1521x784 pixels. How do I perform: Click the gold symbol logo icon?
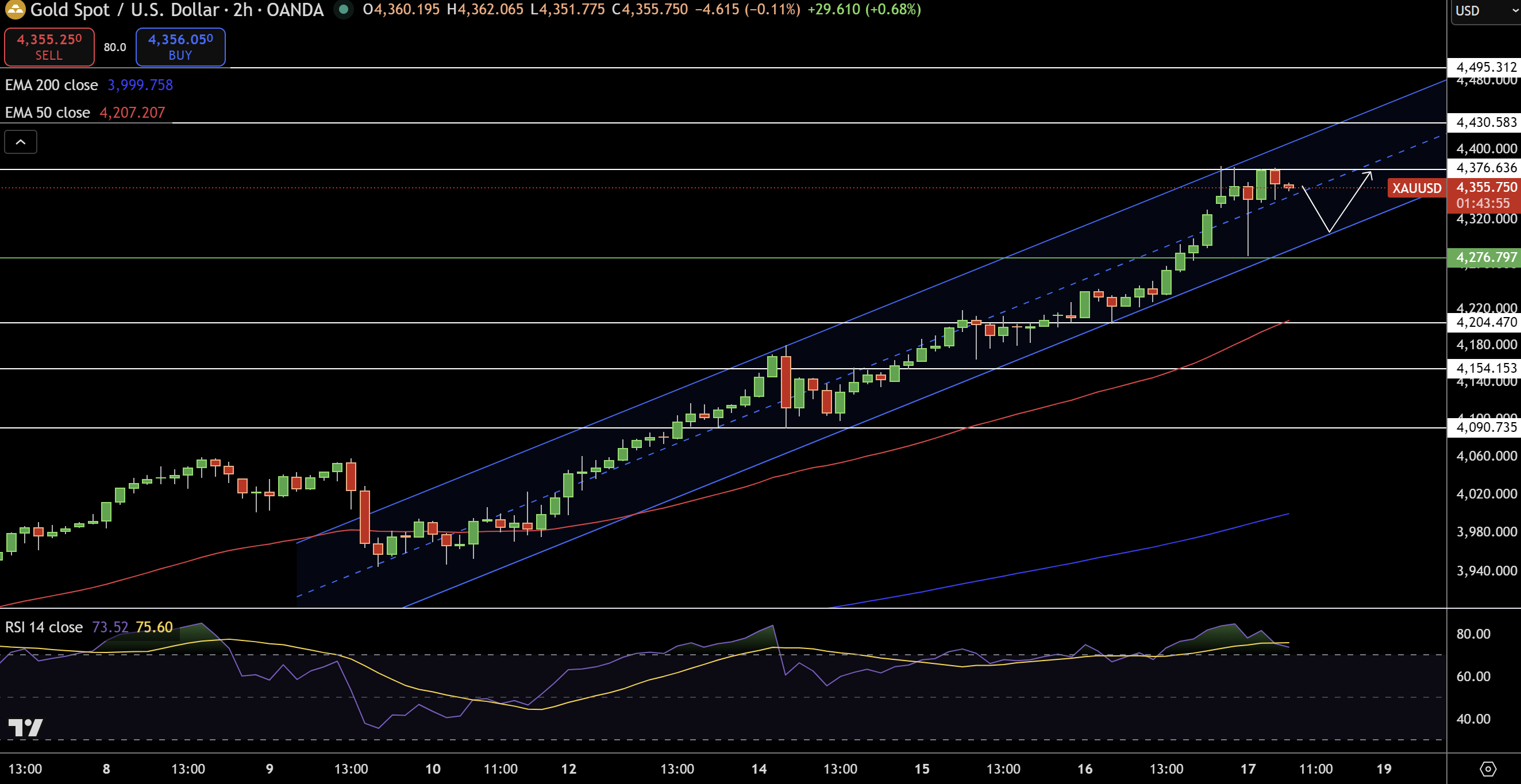[x=14, y=9]
